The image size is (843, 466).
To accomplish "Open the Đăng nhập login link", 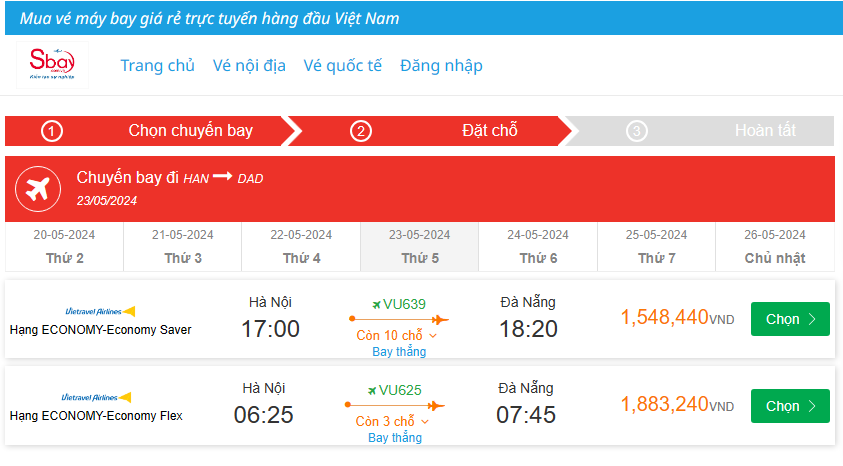I will click(441, 66).
